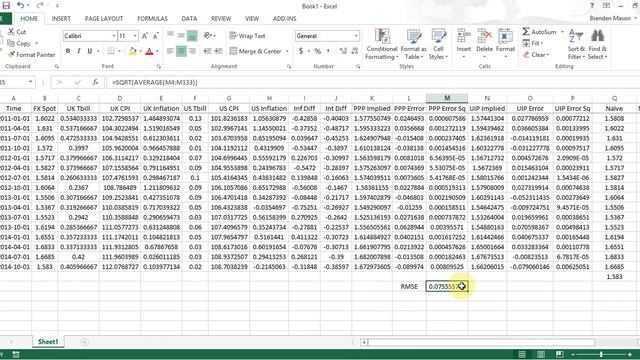Viewport: 640px width, 360px height.
Task: Open Find & Select binoculars menu
Action: point(598,44)
